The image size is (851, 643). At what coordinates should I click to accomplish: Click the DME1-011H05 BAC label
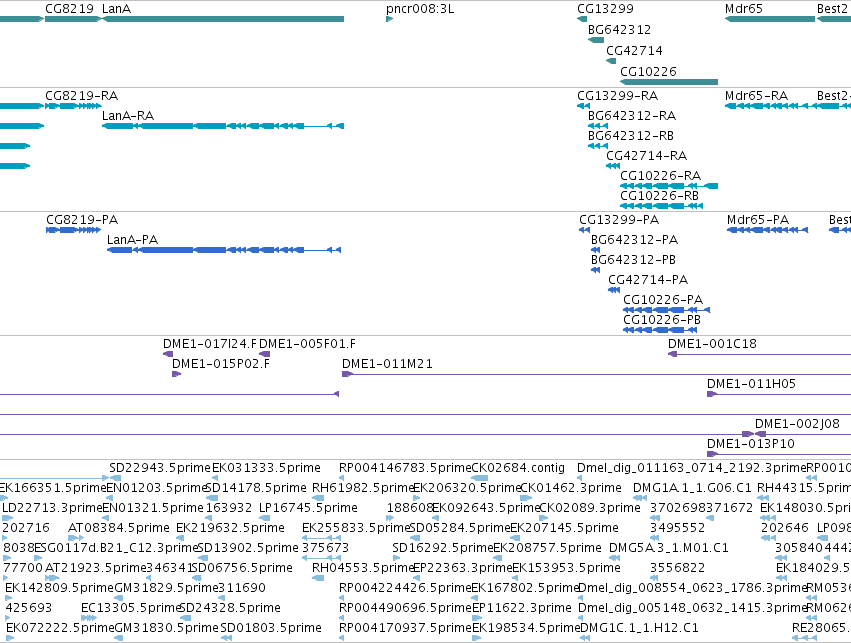[751, 384]
